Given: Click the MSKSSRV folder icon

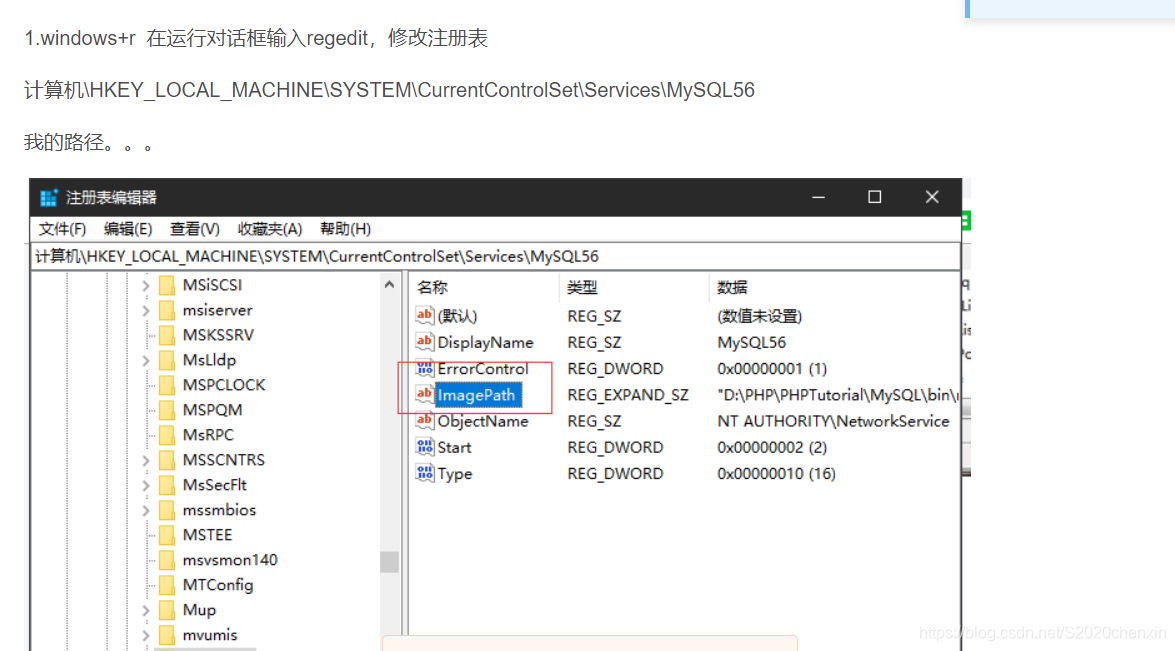Looking at the screenshot, I should [167, 335].
